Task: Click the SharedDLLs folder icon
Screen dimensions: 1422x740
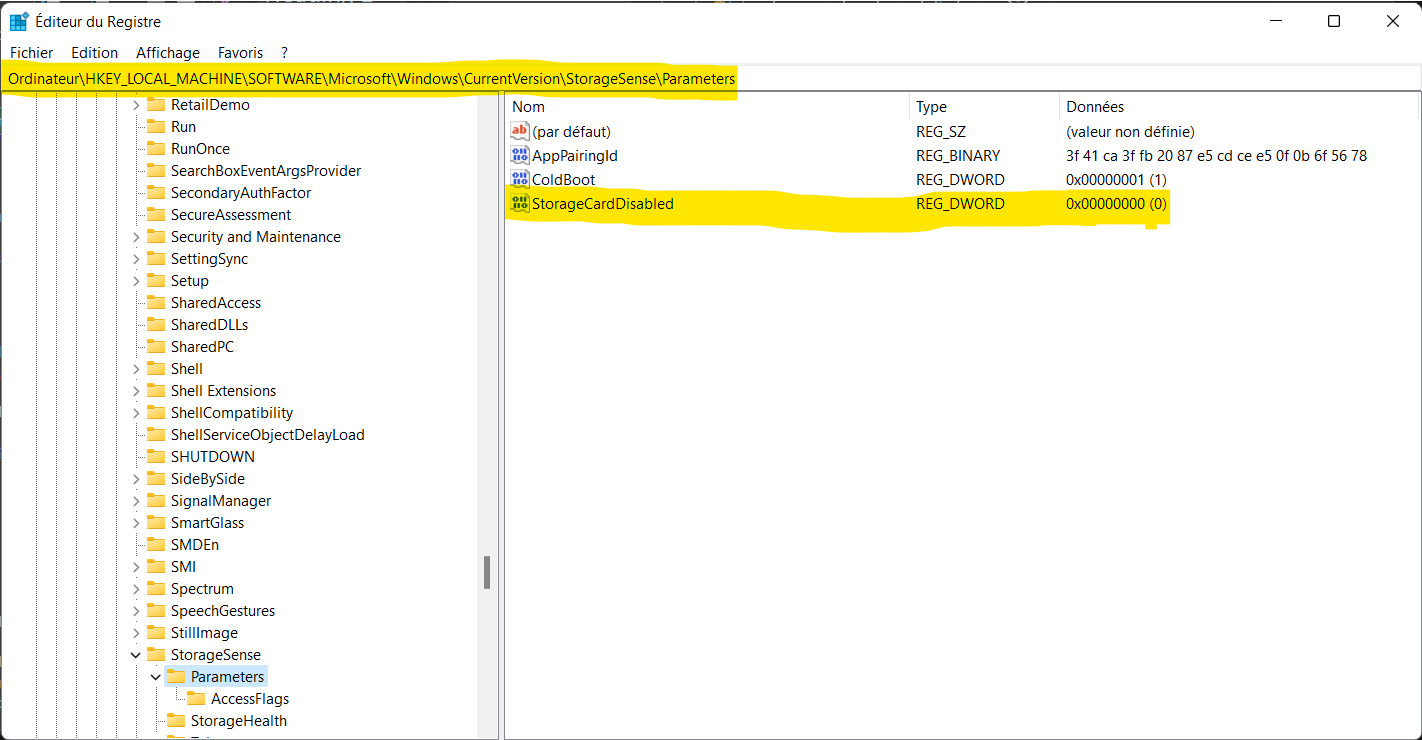Action: 155,324
